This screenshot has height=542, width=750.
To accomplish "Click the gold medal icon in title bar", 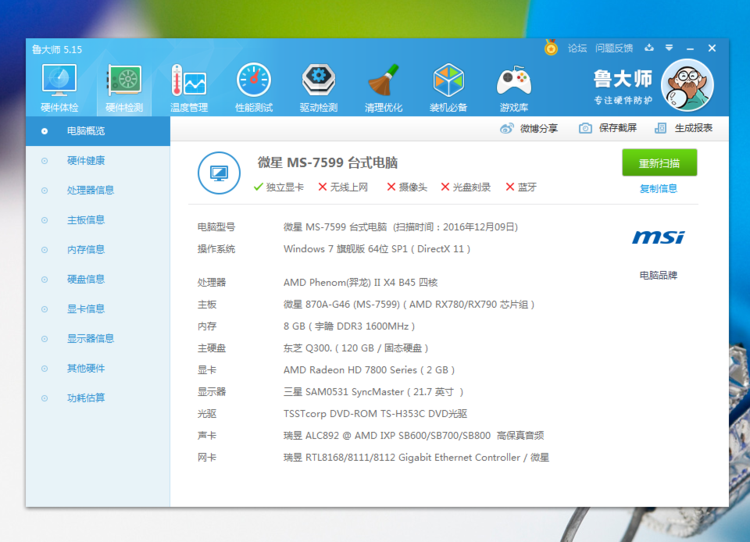I will pyautogui.click(x=551, y=47).
